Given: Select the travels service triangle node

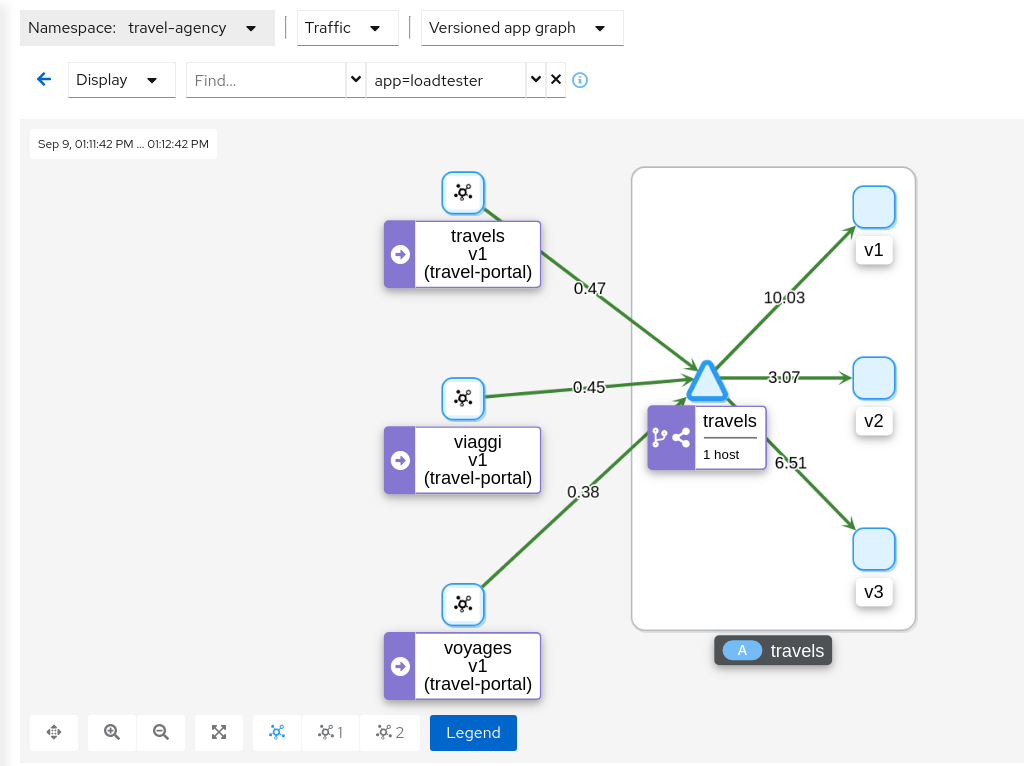Looking at the screenshot, I should coord(706,382).
